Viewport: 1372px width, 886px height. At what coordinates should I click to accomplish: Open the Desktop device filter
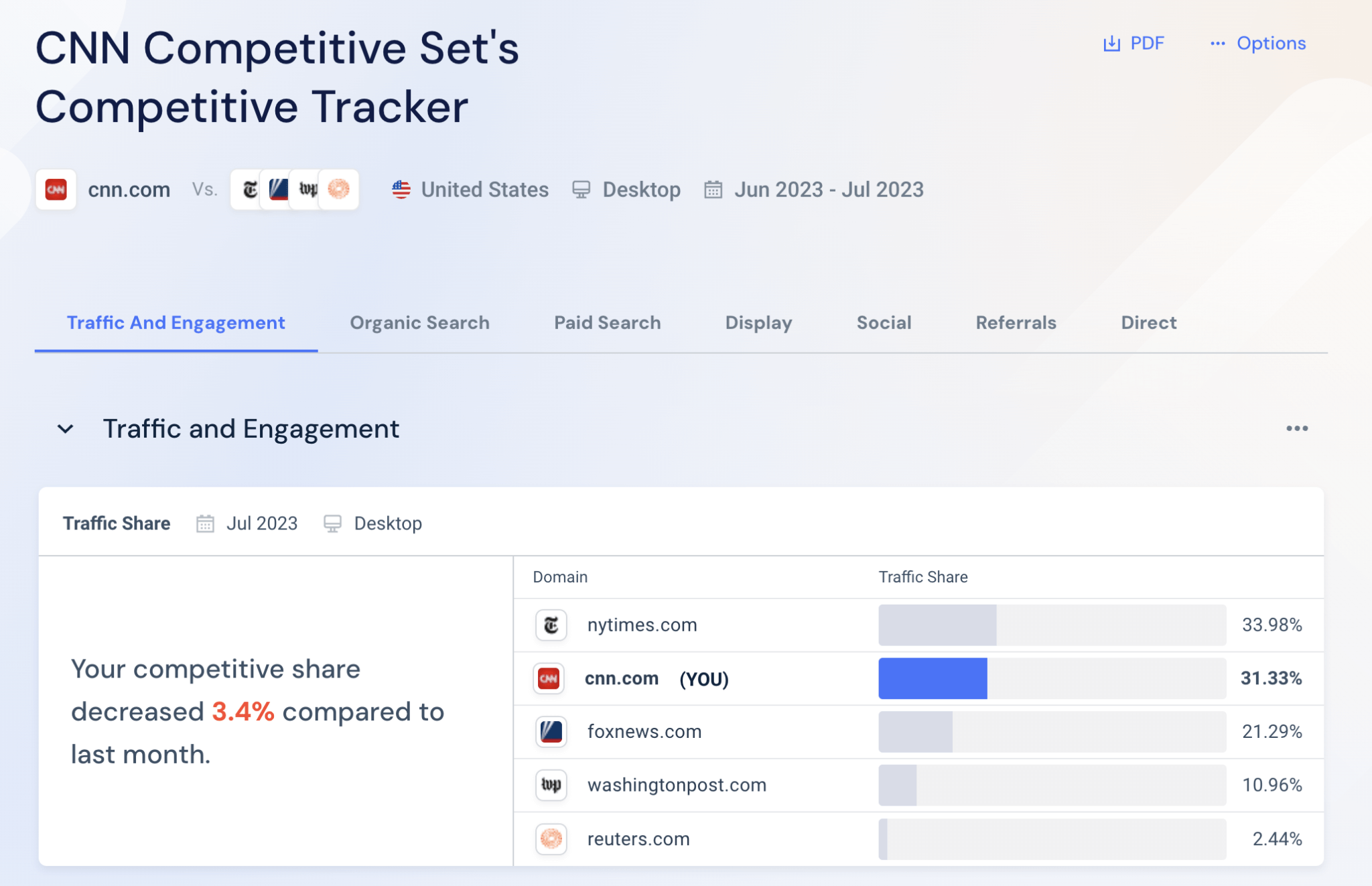click(x=641, y=190)
